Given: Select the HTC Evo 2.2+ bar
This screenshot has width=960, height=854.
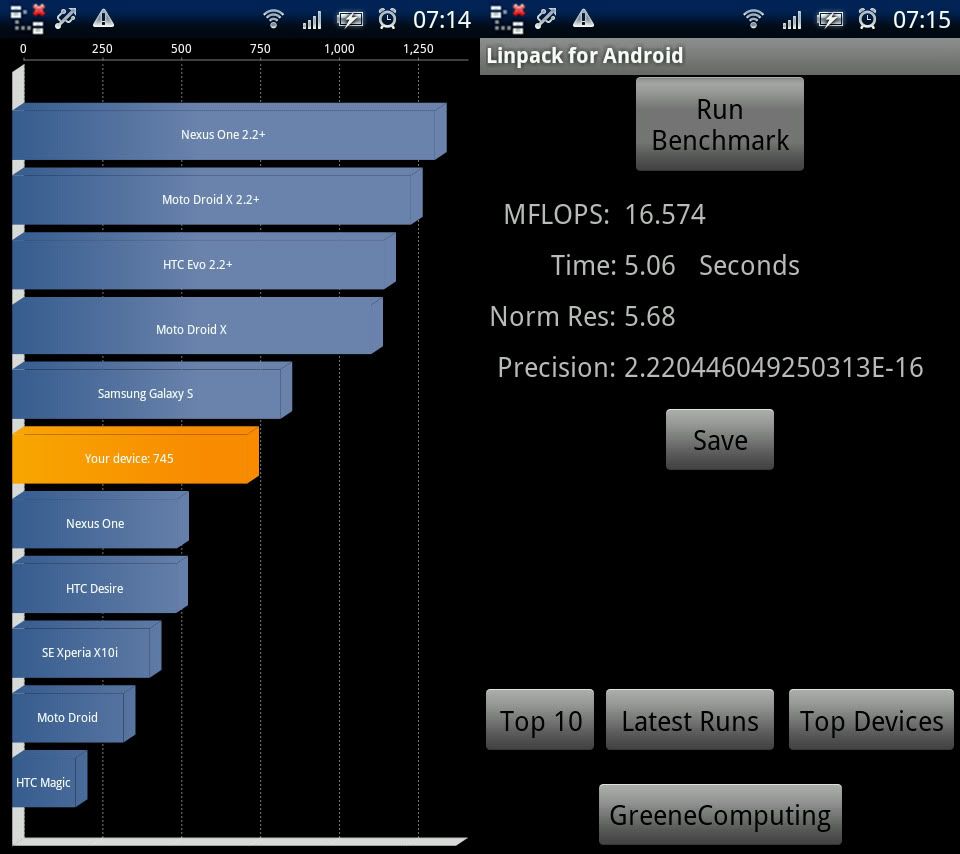Looking at the screenshot, I should click(x=204, y=261).
